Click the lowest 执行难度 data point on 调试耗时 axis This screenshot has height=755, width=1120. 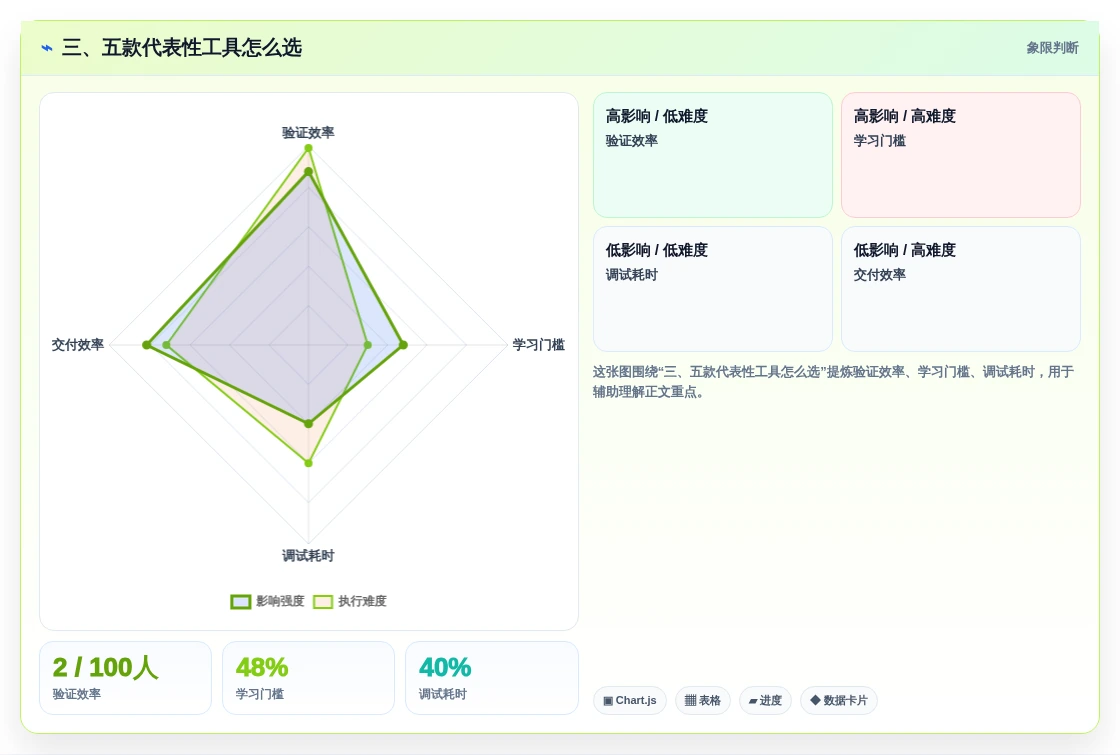tap(309, 463)
